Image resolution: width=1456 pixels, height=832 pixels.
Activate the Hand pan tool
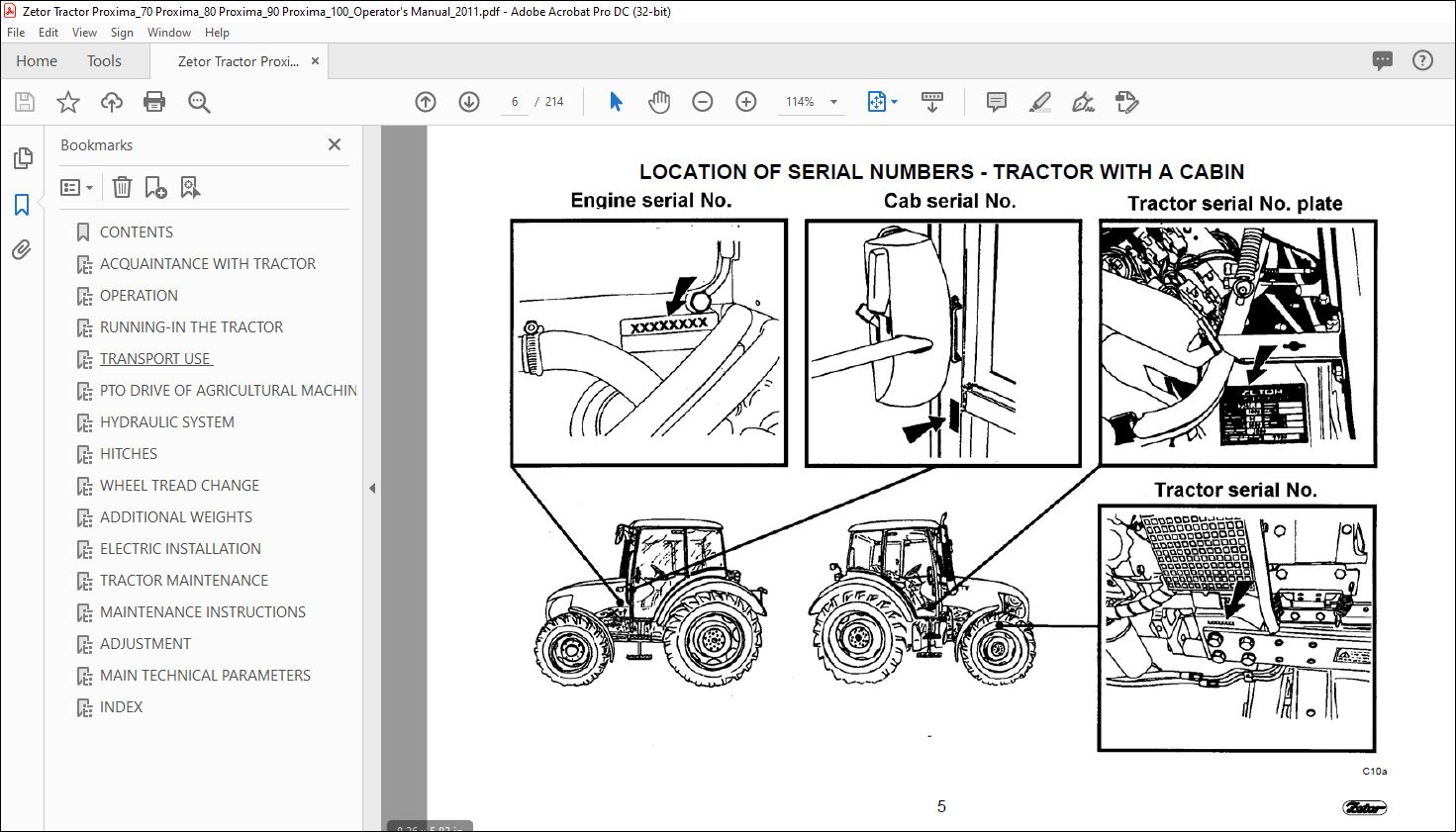659,102
